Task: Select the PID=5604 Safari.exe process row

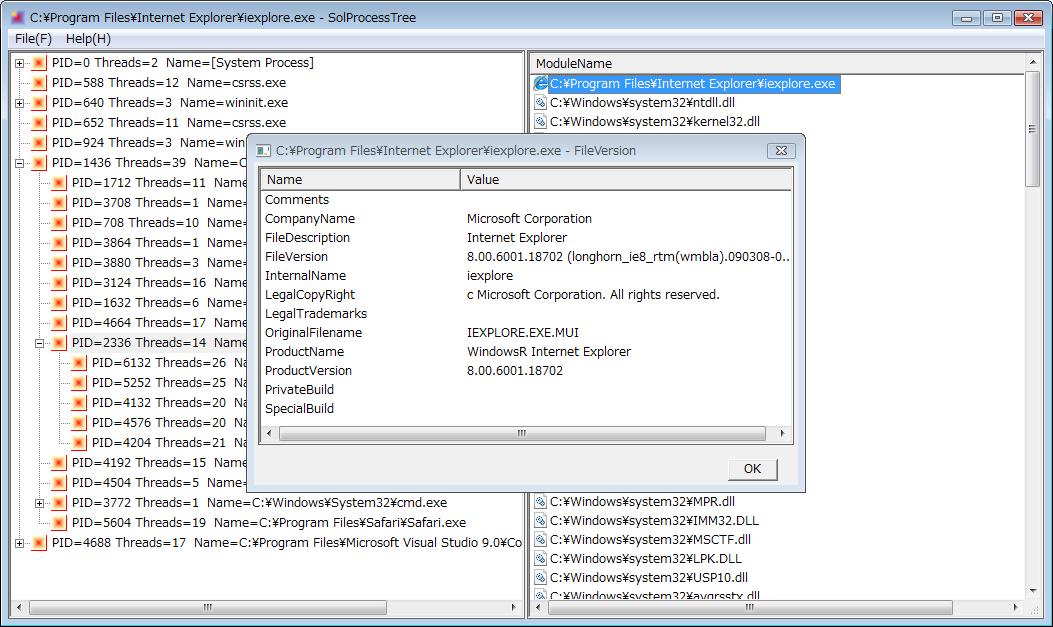Action: click(x=269, y=523)
